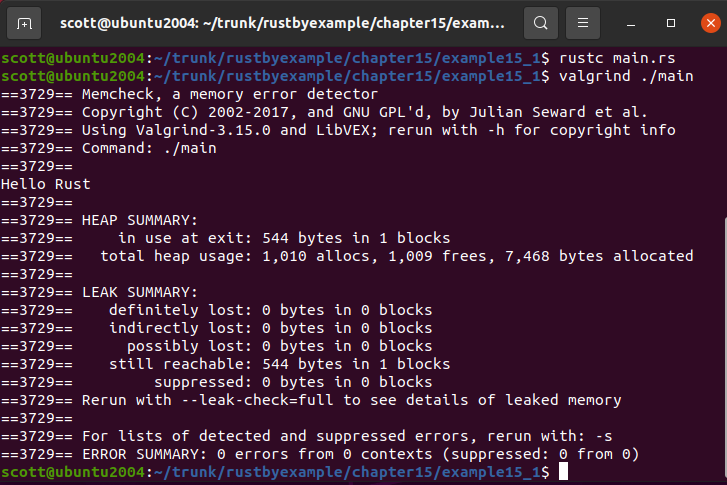Click the 'Hello Rust' output line
The width and height of the screenshot is (727, 485).
45,185
